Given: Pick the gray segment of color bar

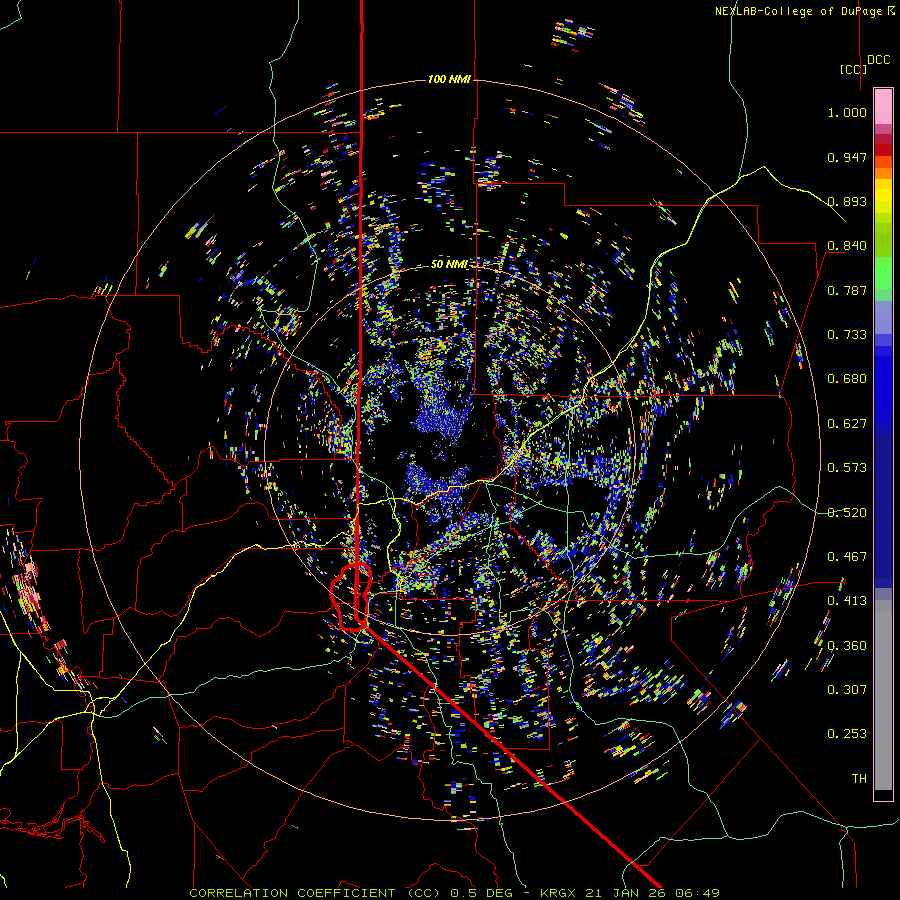Looking at the screenshot, I should 883,695.
